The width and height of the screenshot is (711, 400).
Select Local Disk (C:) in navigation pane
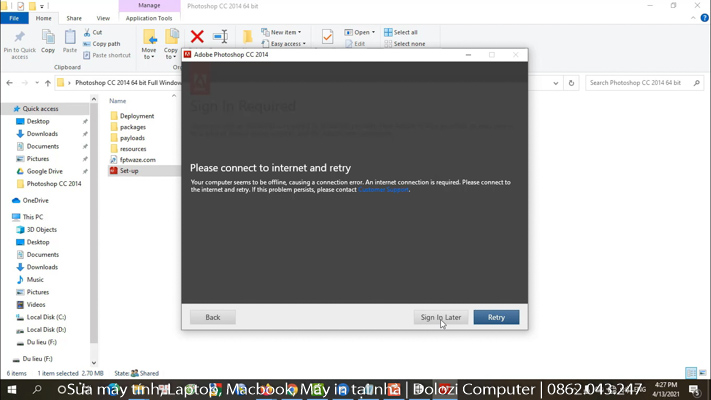click(46, 317)
